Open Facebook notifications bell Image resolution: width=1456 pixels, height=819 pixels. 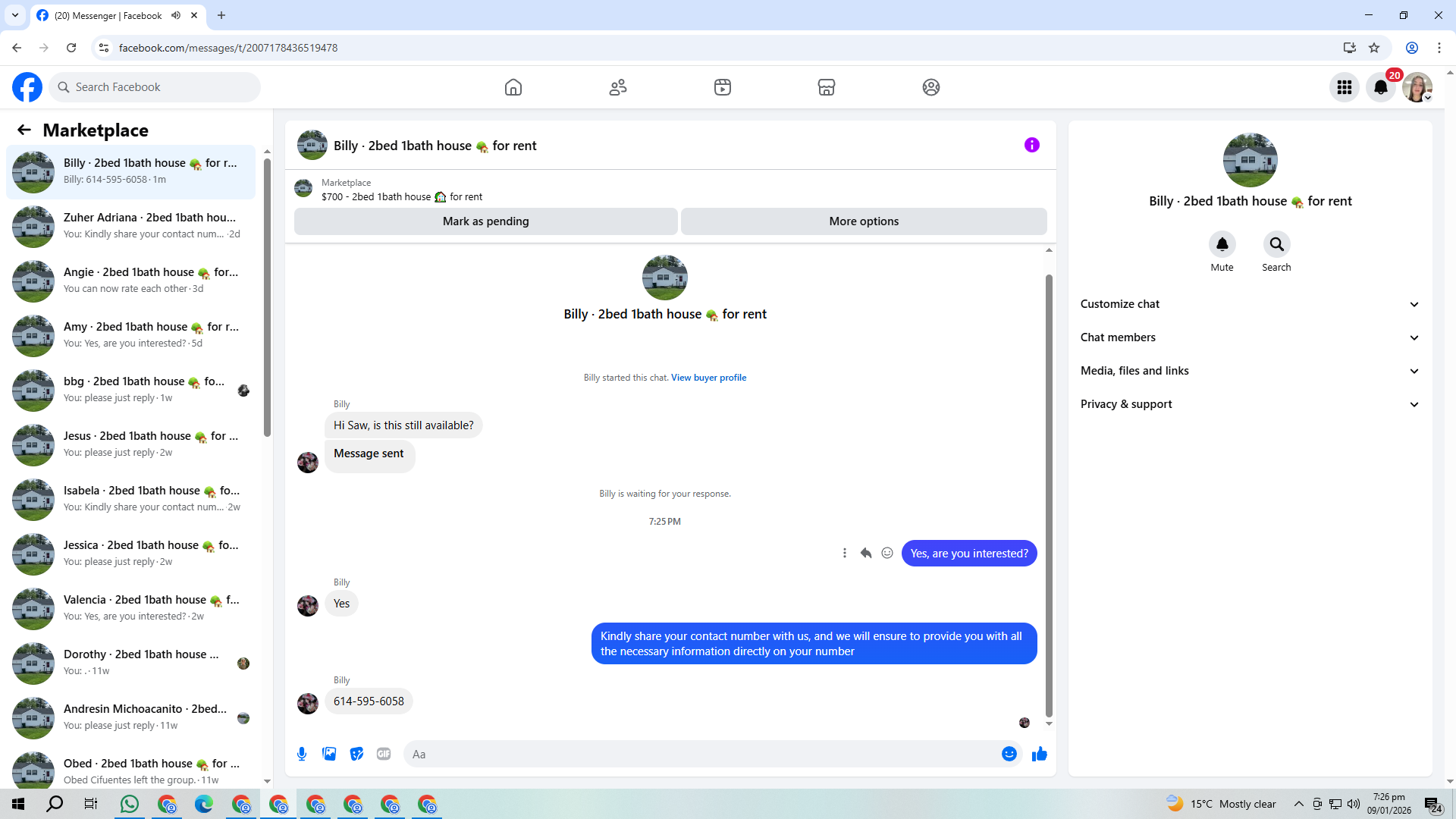coord(1381,87)
